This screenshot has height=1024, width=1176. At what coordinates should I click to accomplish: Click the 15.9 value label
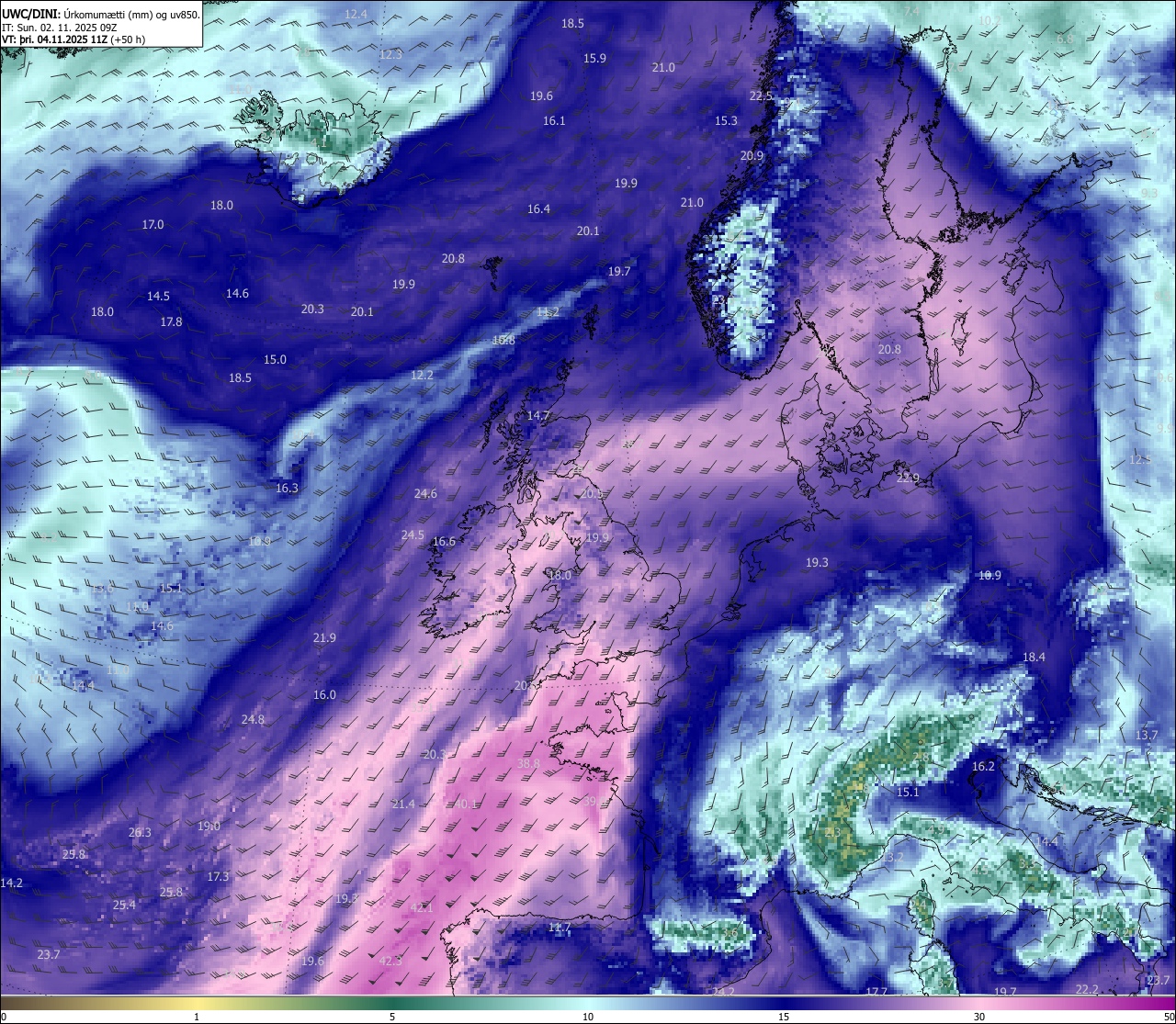594,58
